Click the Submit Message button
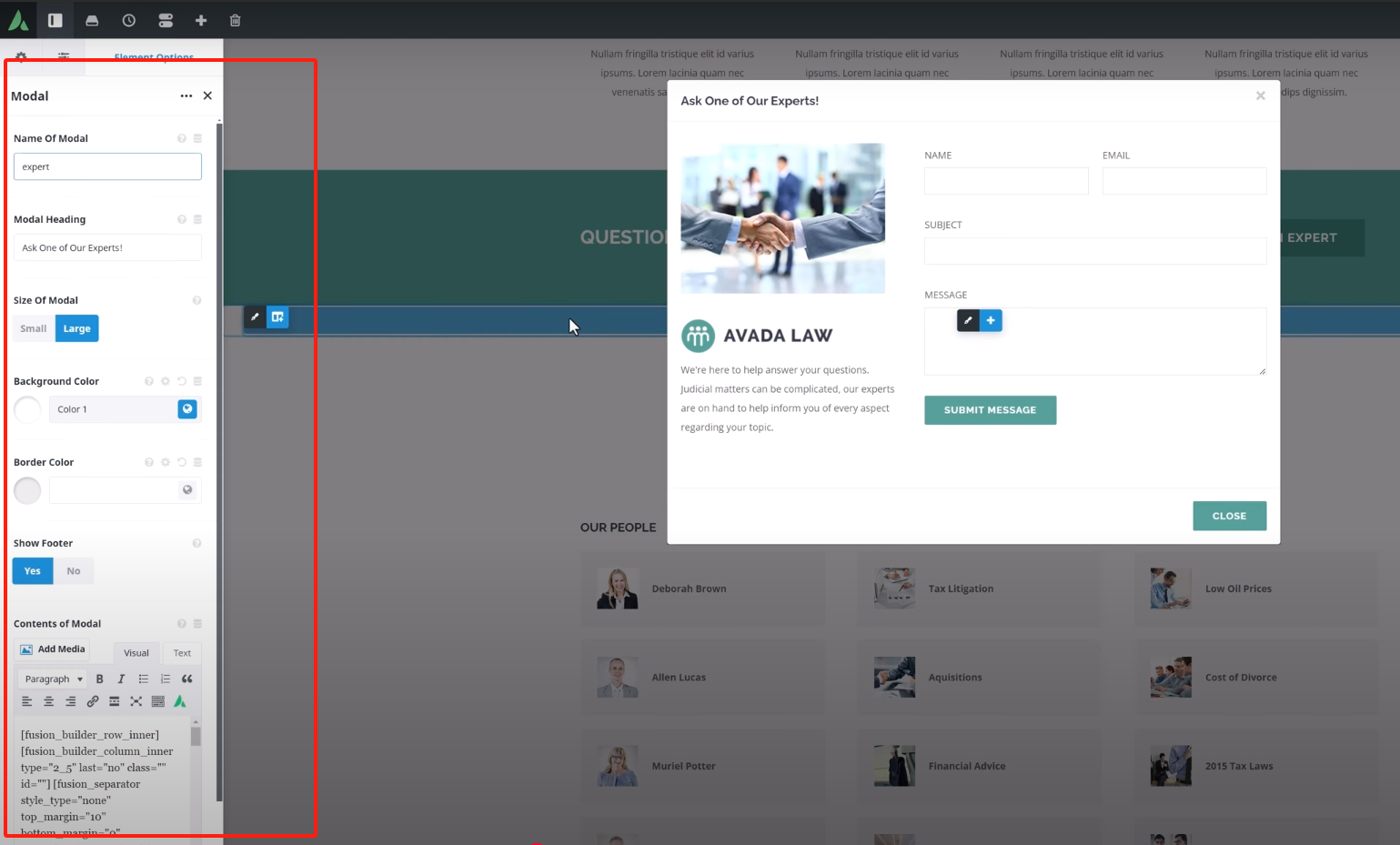Screen dimensions: 1400x845 pos(990,410)
